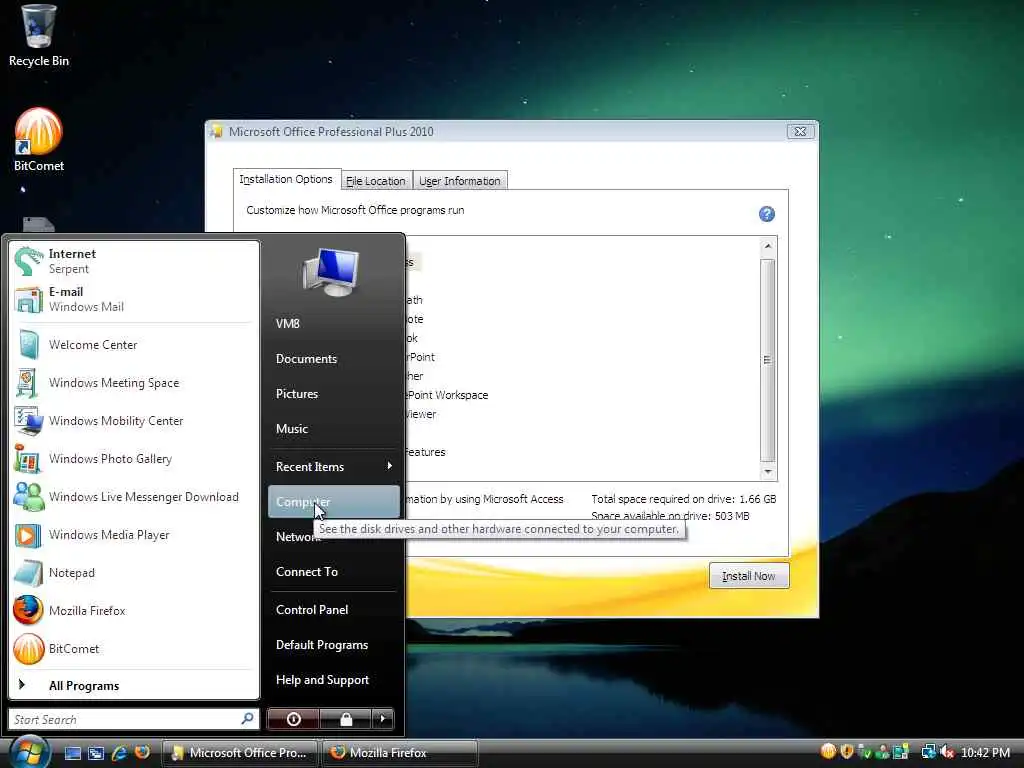
Task: Open the Recycle Bin desktop icon
Action: 39,36
